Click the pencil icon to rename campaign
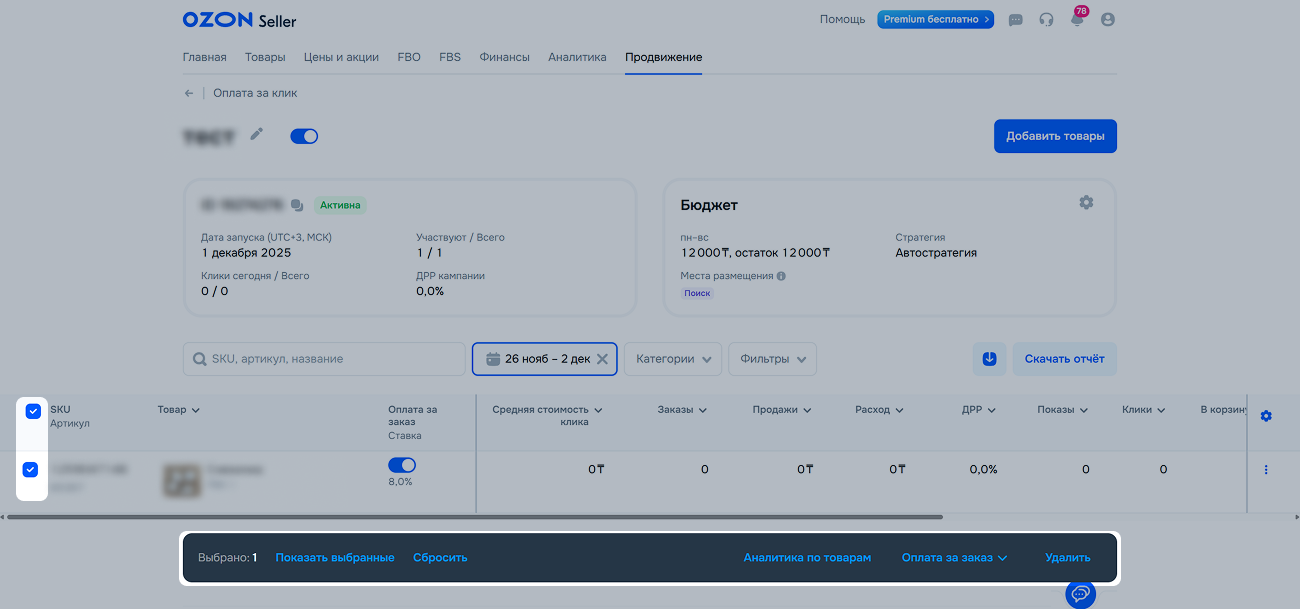 point(257,134)
